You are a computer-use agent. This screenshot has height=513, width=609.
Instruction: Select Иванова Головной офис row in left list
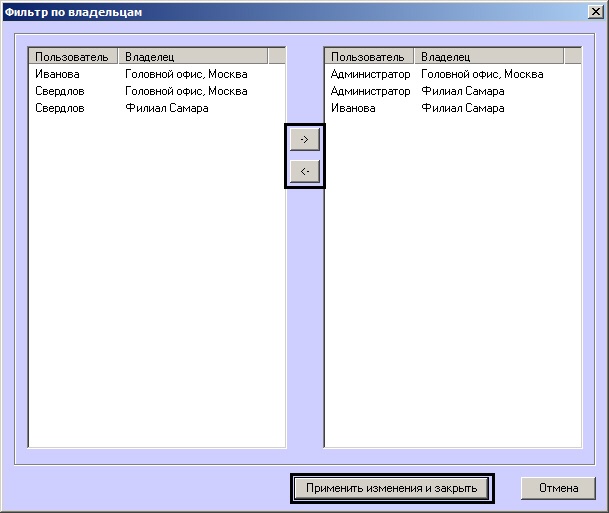[157, 74]
